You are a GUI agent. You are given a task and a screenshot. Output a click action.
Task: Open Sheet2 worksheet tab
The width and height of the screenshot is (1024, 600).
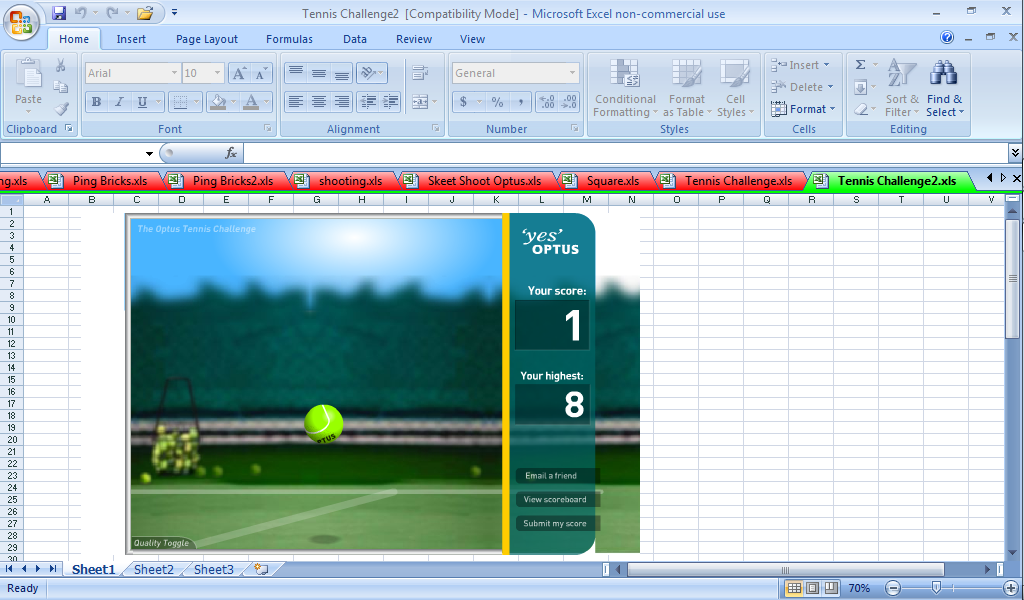coord(153,569)
